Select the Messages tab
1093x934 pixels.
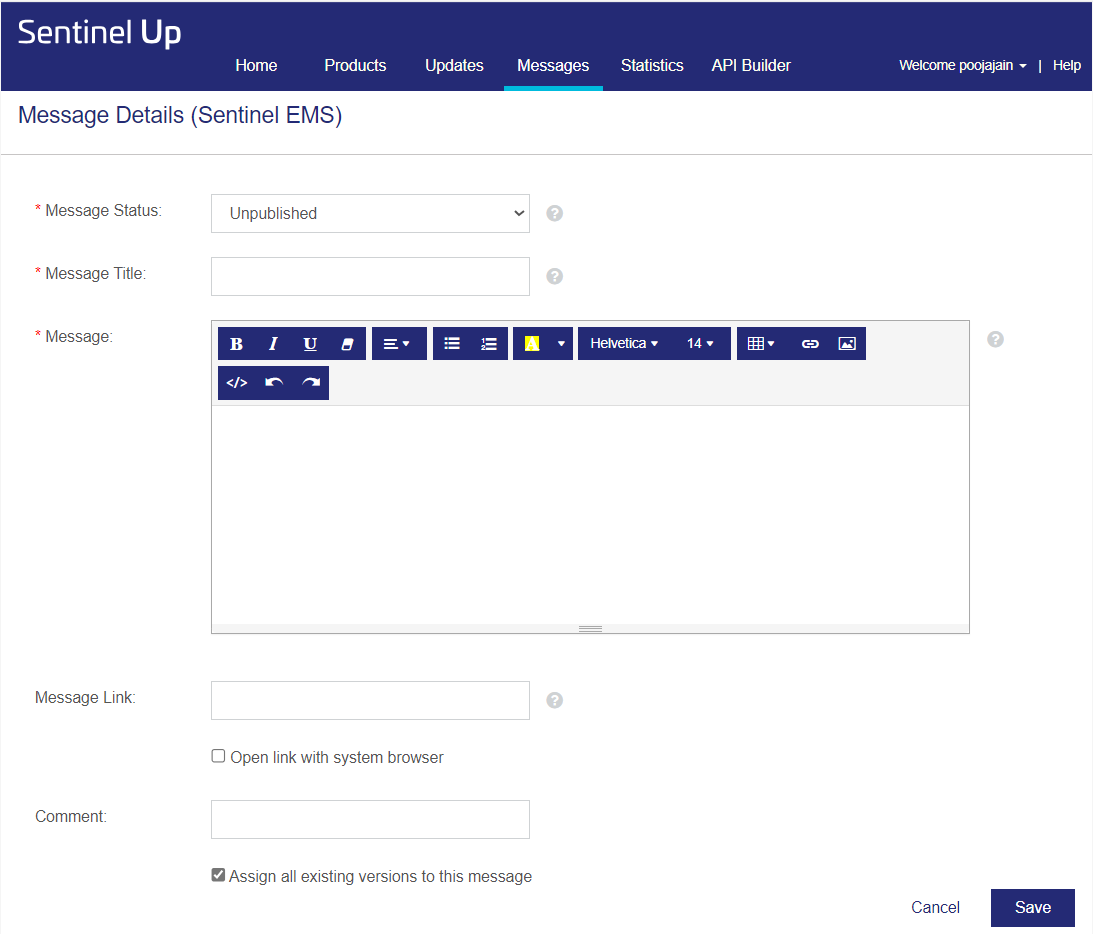[x=553, y=66]
